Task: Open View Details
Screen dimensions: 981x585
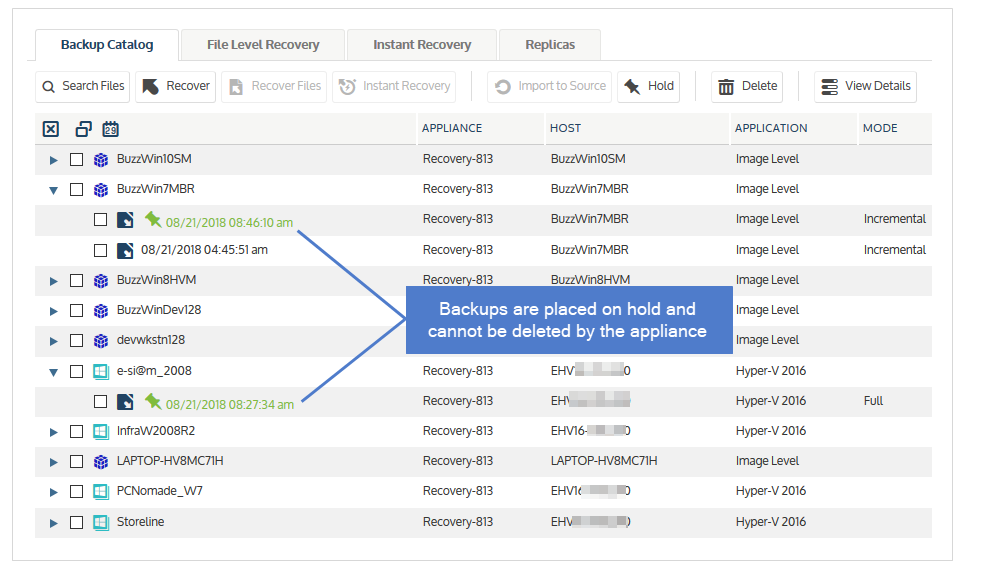Action: pyautogui.click(x=865, y=86)
